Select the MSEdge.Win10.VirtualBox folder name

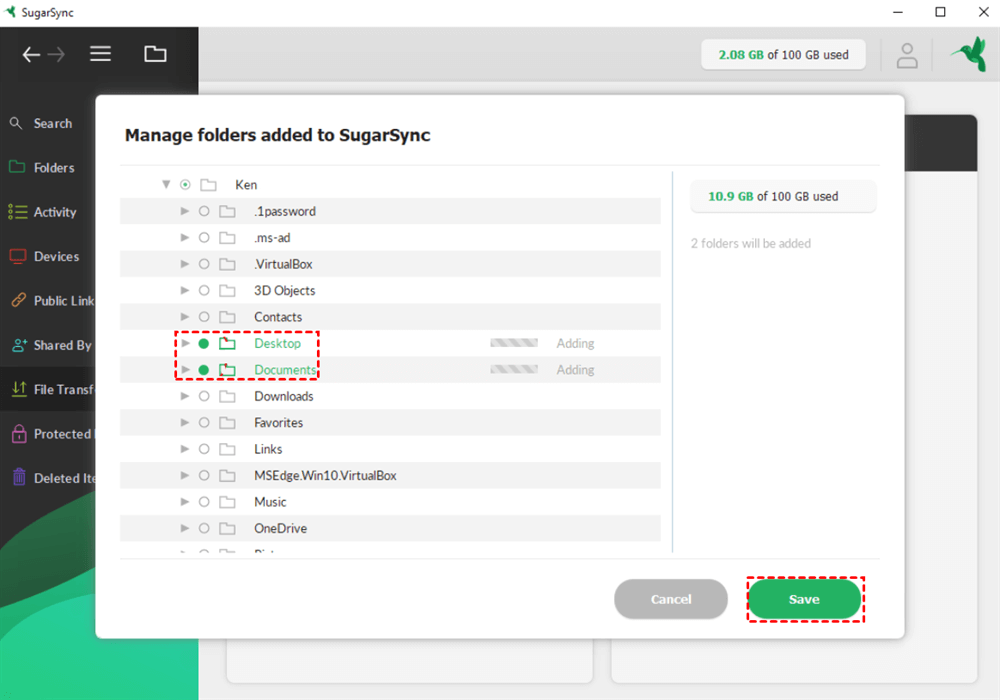tap(325, 476)
